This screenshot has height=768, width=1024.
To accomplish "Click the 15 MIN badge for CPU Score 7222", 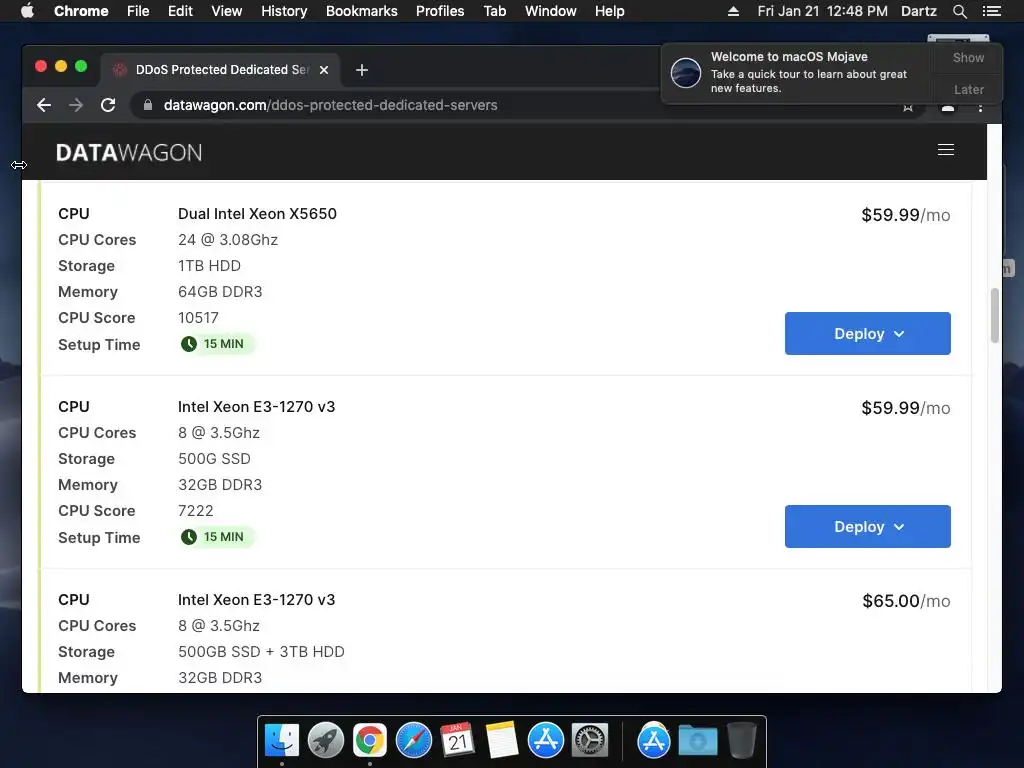I will point(217,537).
